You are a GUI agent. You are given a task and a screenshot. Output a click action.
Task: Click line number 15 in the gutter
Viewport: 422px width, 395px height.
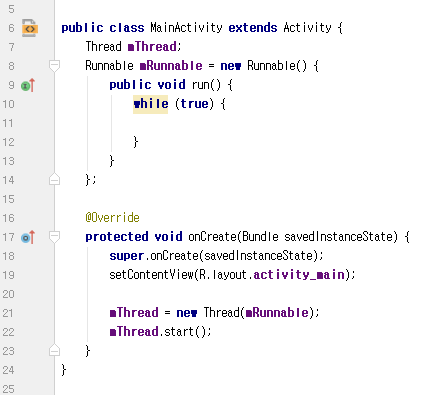8,199
